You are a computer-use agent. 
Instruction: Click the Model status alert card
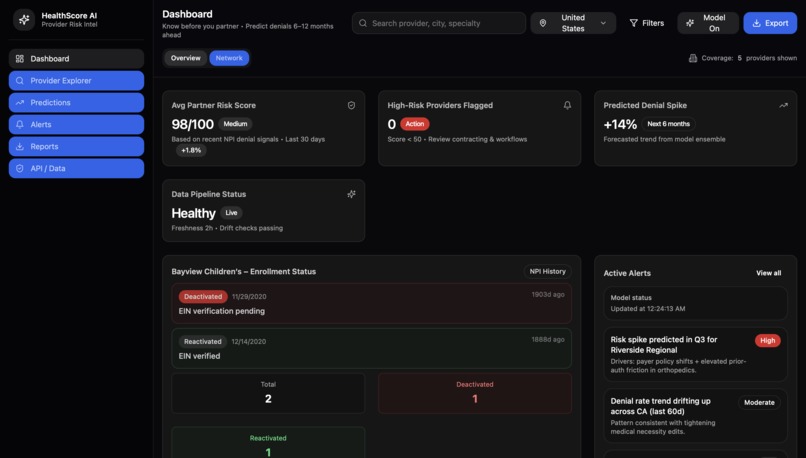point(695,303)
